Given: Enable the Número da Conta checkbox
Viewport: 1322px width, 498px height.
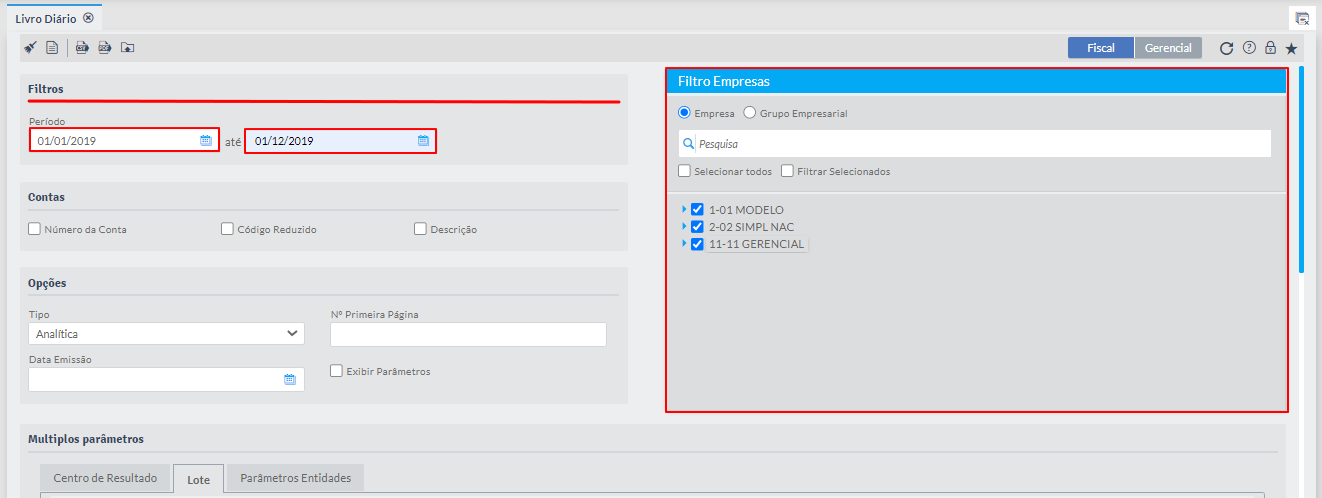Looking at the screenshot, I should click(35, 229).
